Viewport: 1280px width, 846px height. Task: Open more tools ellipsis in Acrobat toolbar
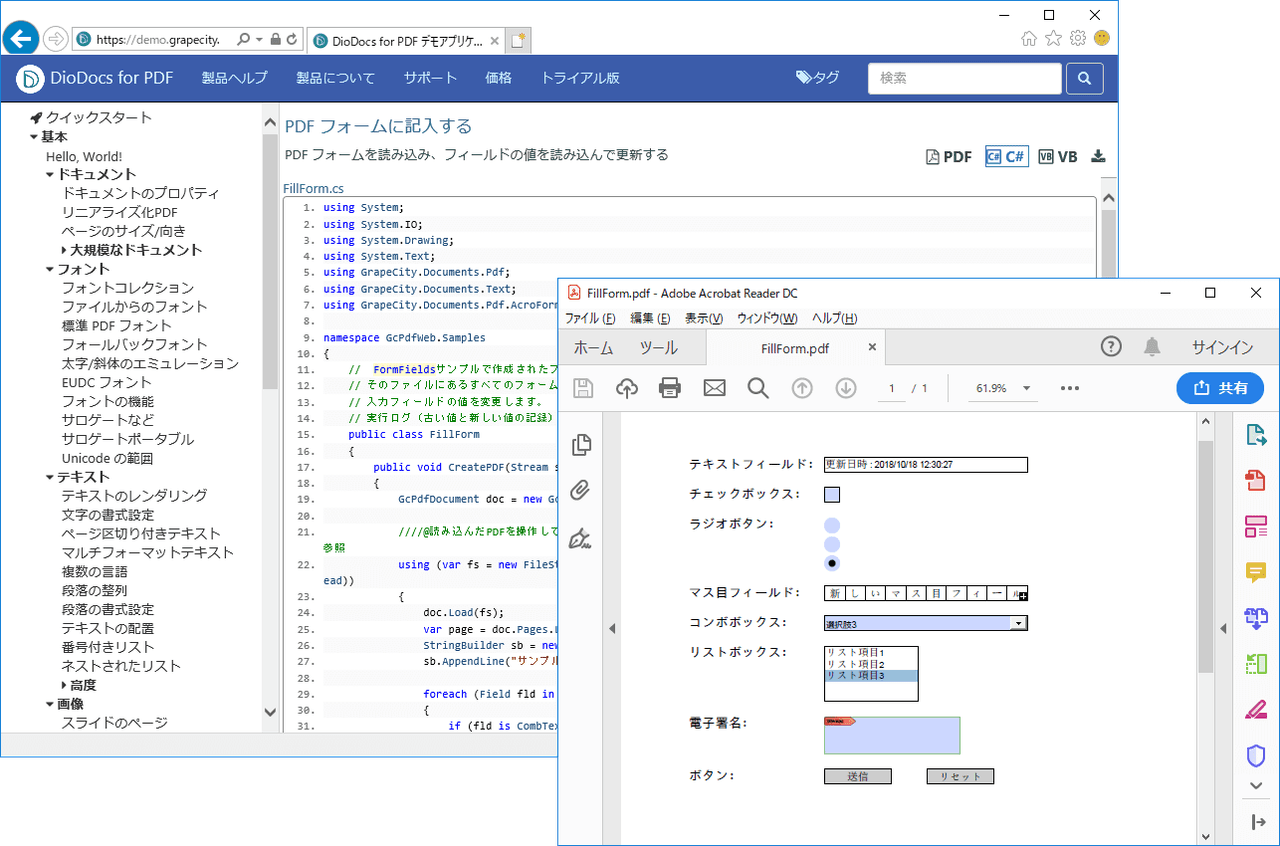pos(1070,388)
